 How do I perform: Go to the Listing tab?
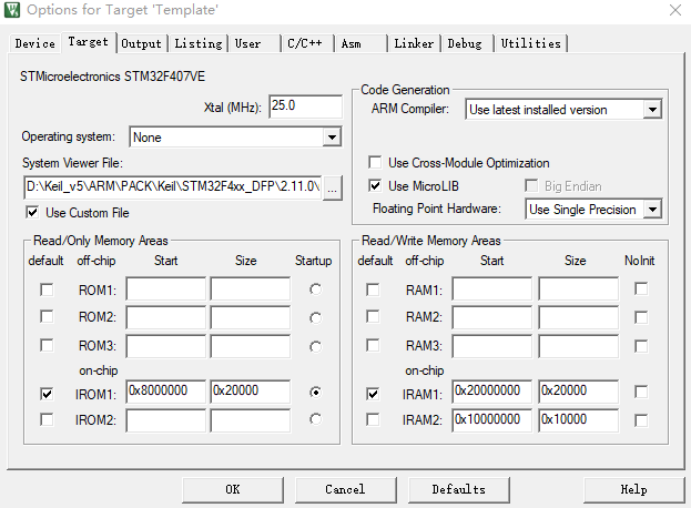pos(198,44)
